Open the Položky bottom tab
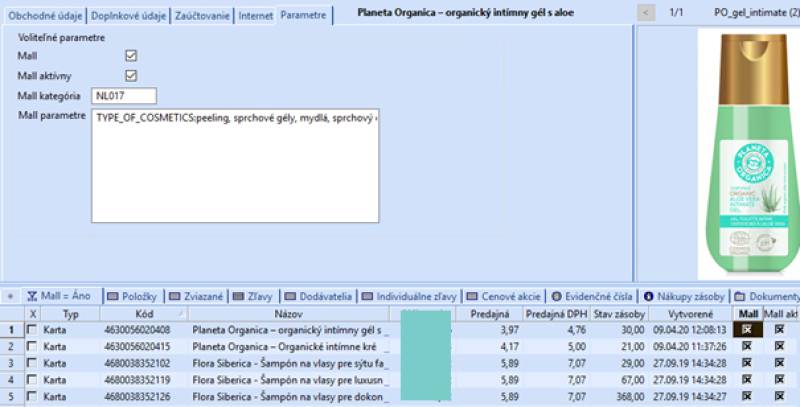 point(133,296)
